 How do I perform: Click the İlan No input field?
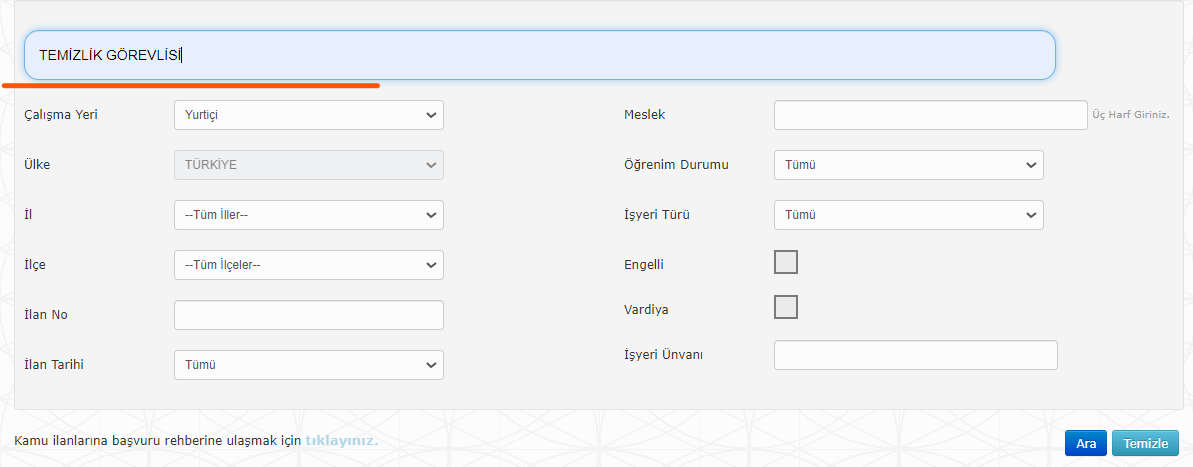point(309,315)
